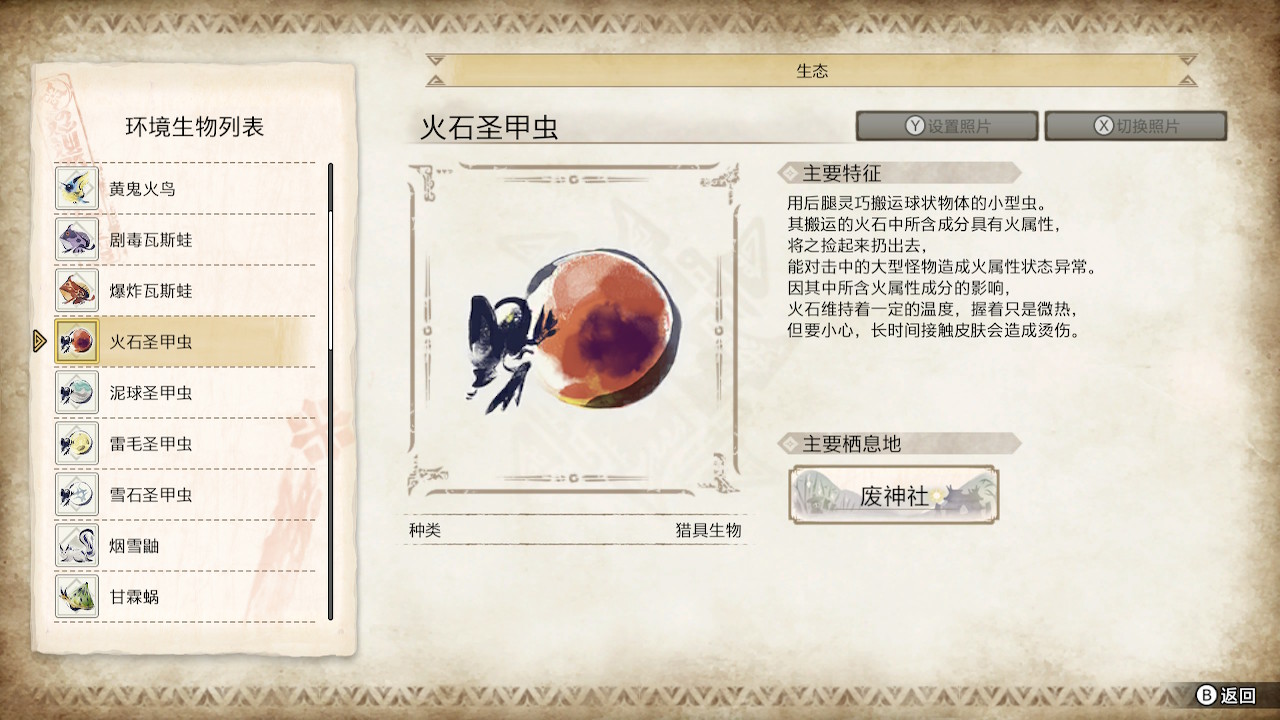The width and height of the screenshot is (1280, 720).
Task: Open the 废神社 habitat banner
Action: click(893, 494)
